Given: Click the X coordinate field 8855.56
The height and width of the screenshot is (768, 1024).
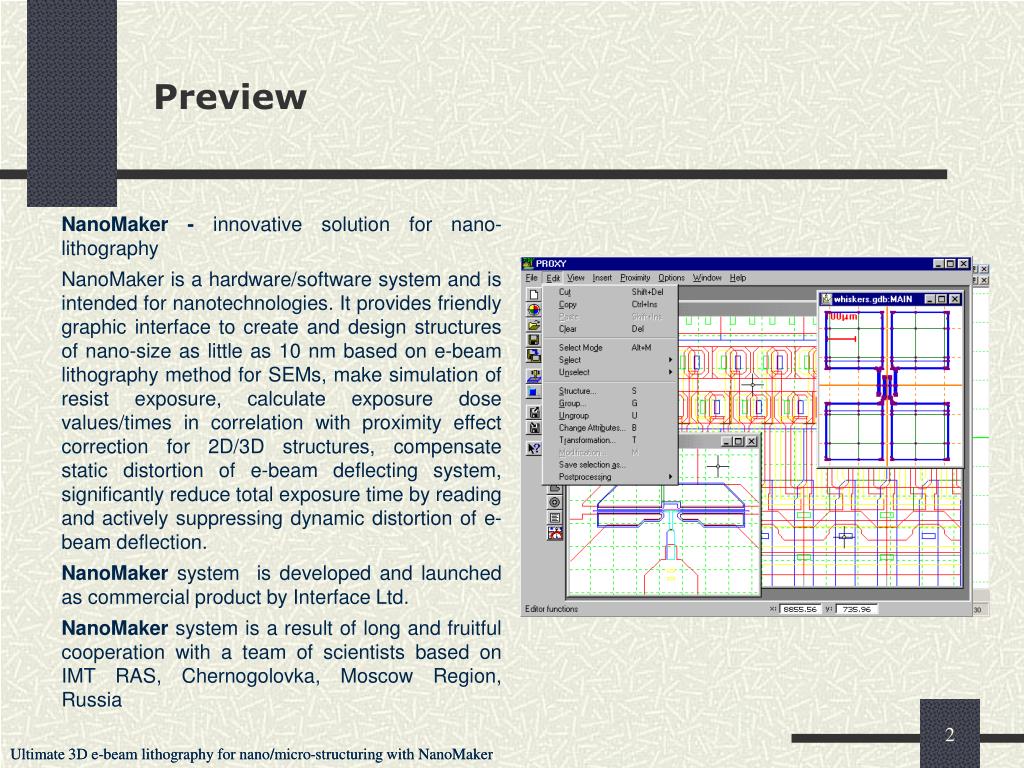Looking at the screenshot, I should pyautogui.click(x=801, y=609).
